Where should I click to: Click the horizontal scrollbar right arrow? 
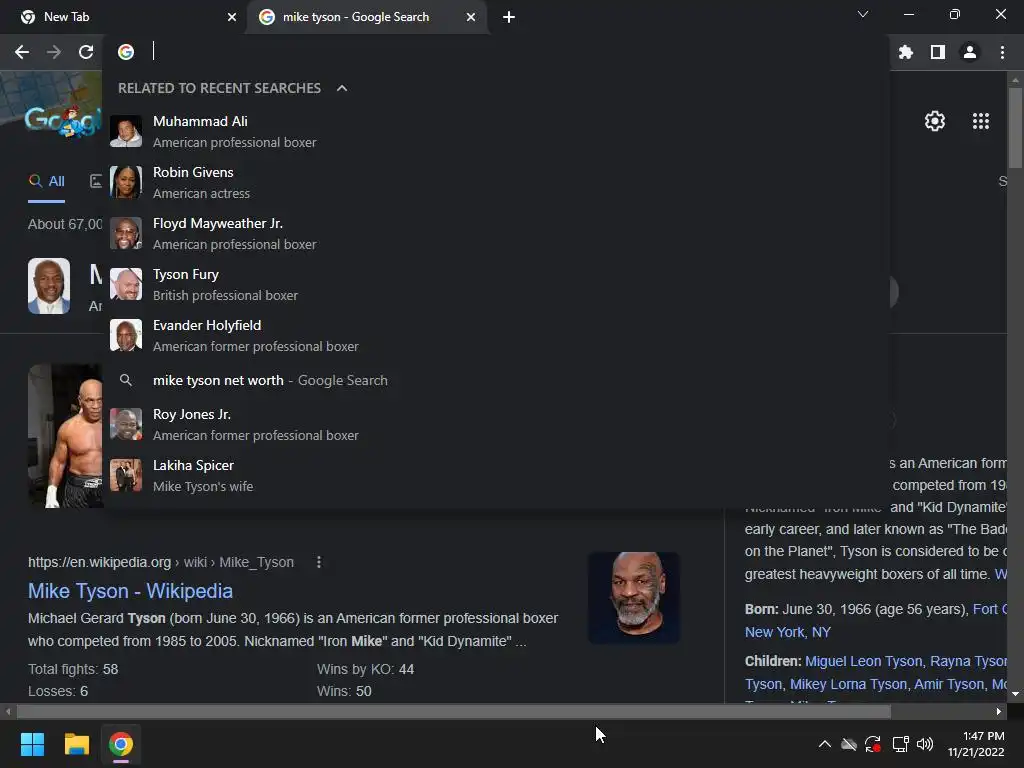pyautogui.click(x=999, y=712)
